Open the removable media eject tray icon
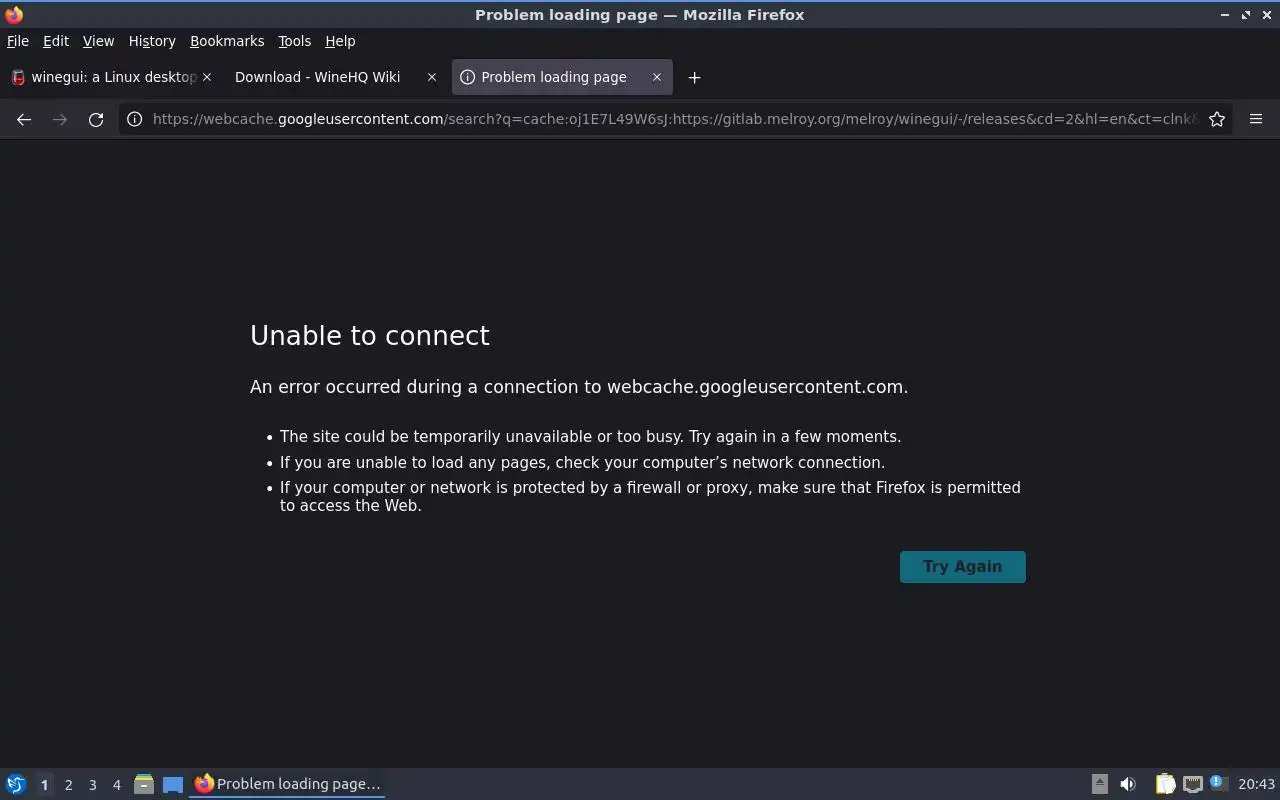This screenshot has height=800, width=1280. click(x=1099, y=784)
